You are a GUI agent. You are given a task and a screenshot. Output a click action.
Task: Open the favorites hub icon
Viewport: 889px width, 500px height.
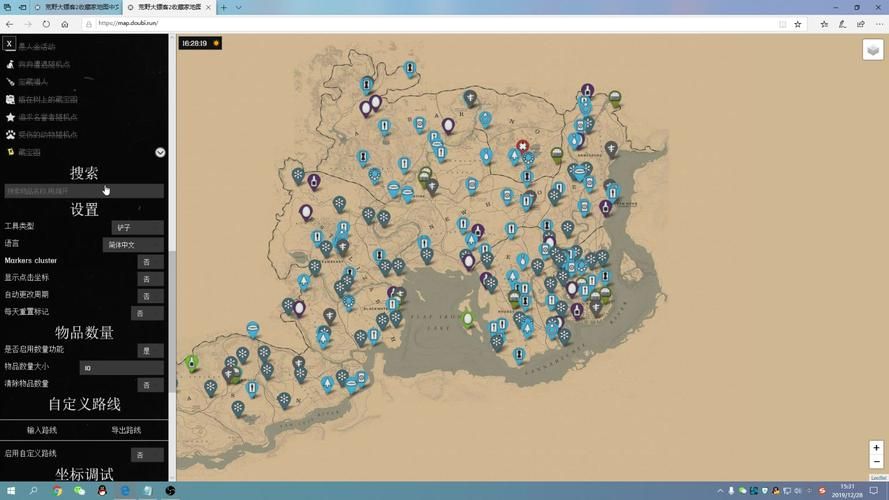pyautogui.click(x=824, y=24)
